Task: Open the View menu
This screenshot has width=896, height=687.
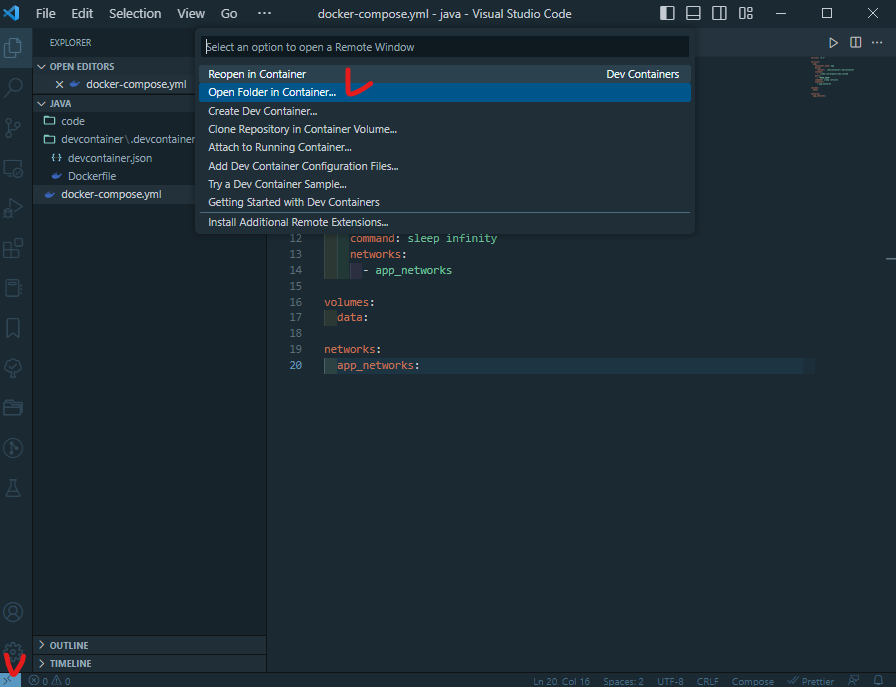Action: tap(190, 13)
